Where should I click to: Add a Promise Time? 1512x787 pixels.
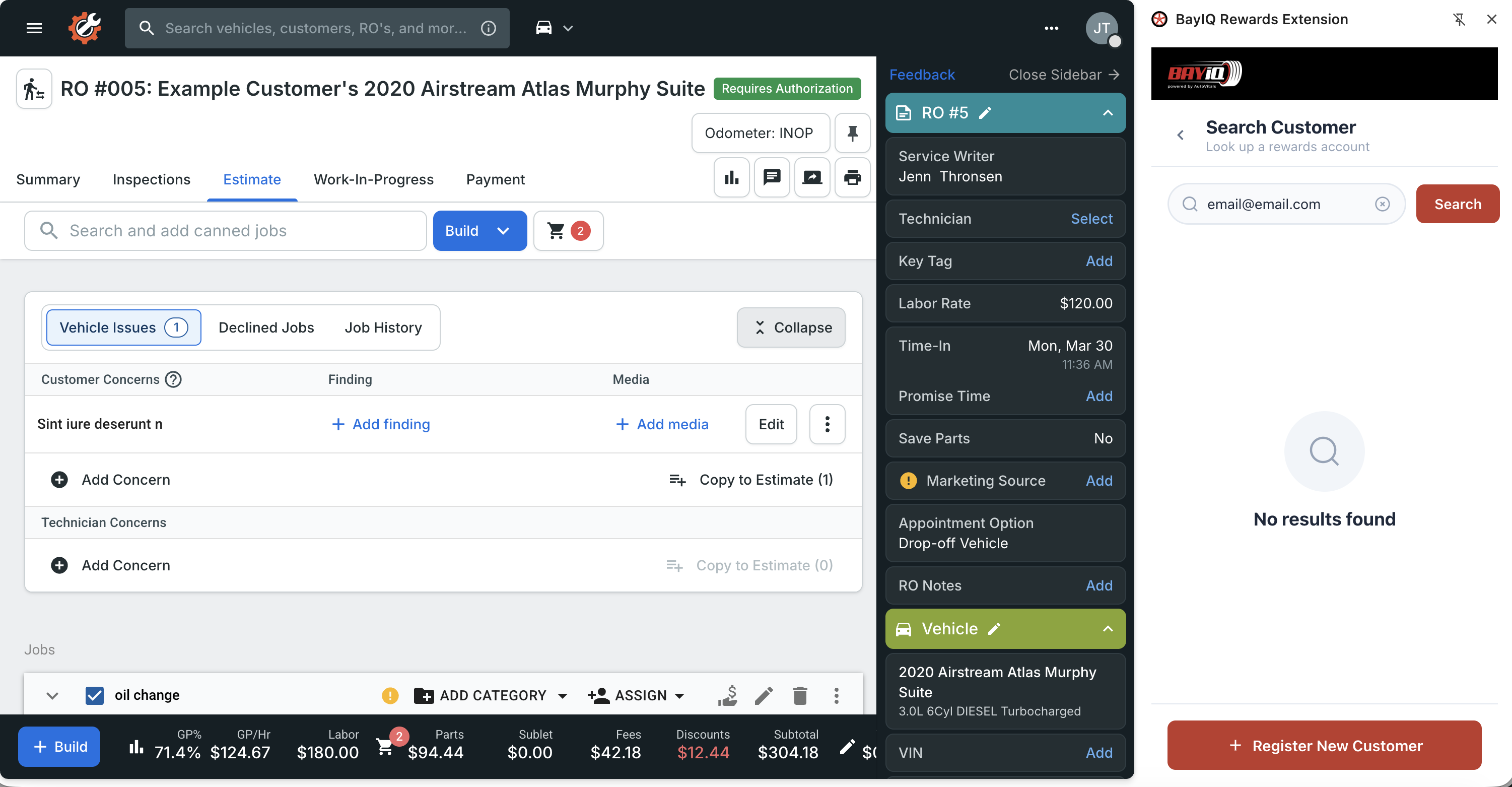click(1099, 396)
